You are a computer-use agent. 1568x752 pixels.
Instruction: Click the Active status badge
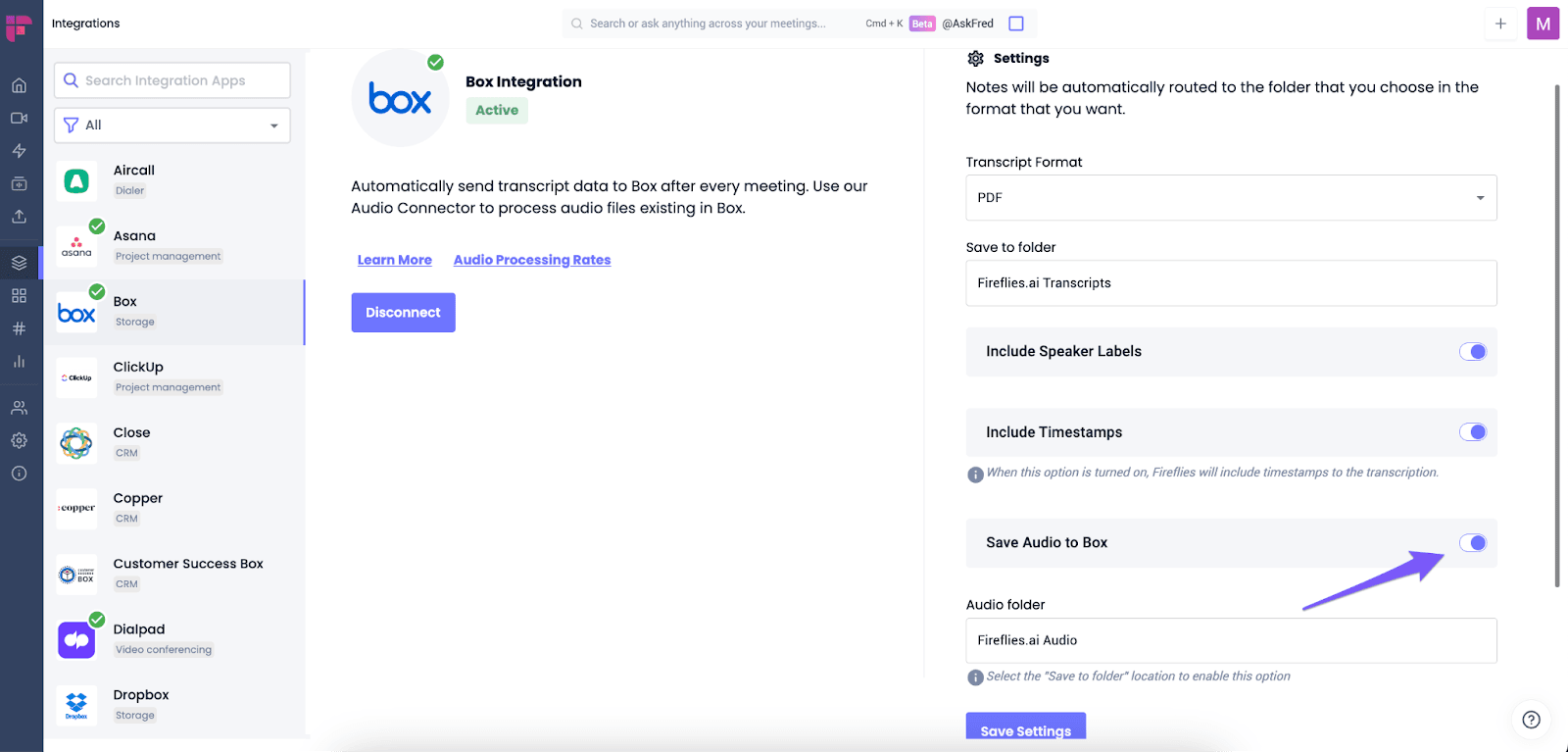click(497, 111)
